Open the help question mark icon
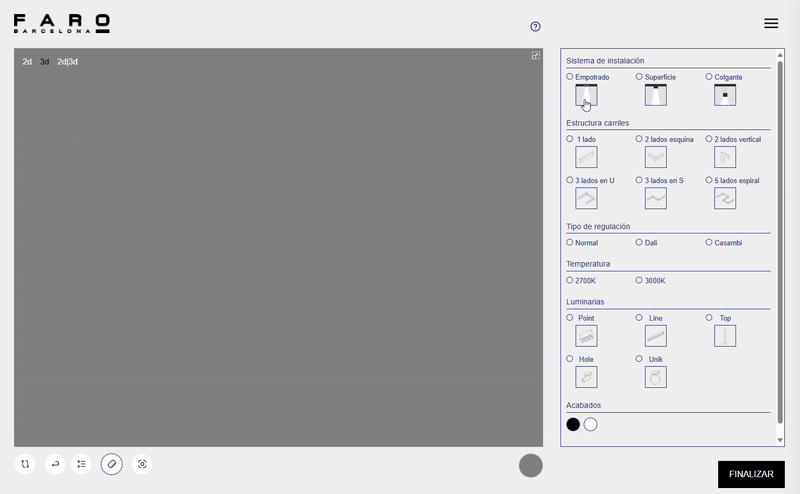 [x=536, y=27]
